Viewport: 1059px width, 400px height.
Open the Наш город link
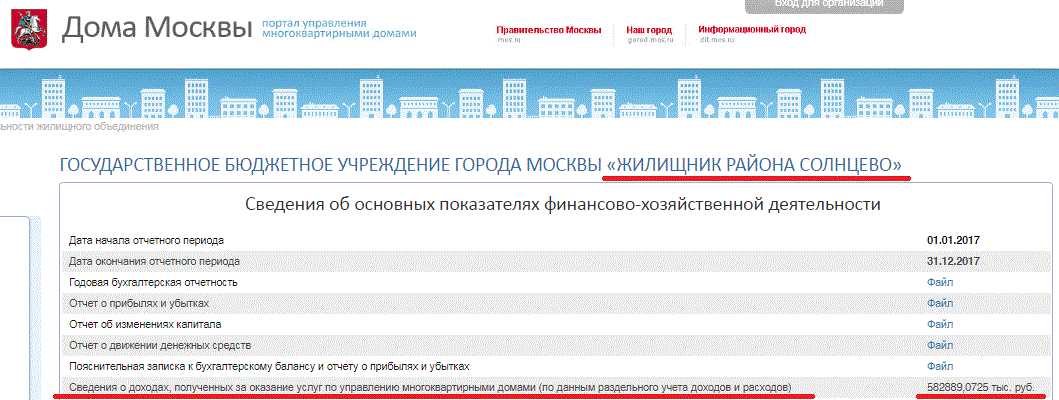(649, 30)
